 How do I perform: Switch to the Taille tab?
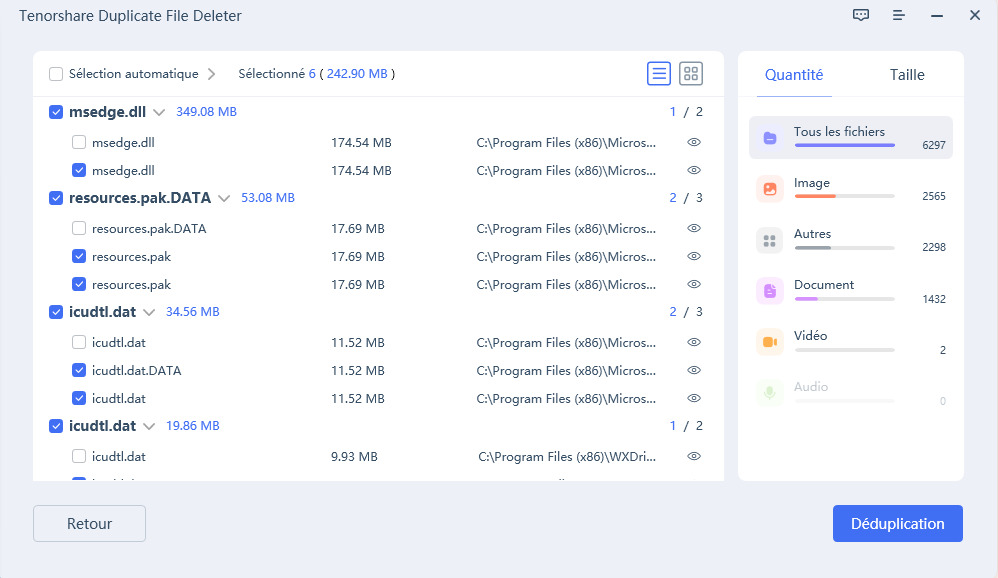907,74
